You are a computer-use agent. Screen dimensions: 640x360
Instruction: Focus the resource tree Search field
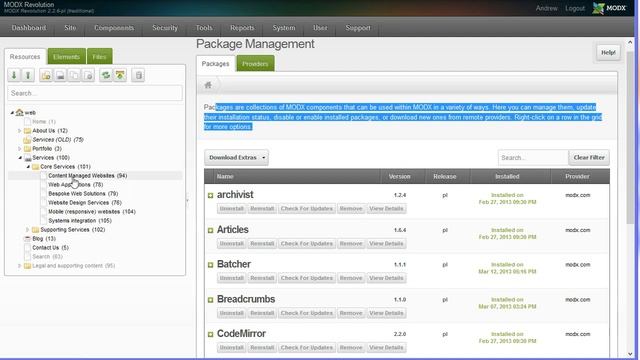[x=95, y=93]
